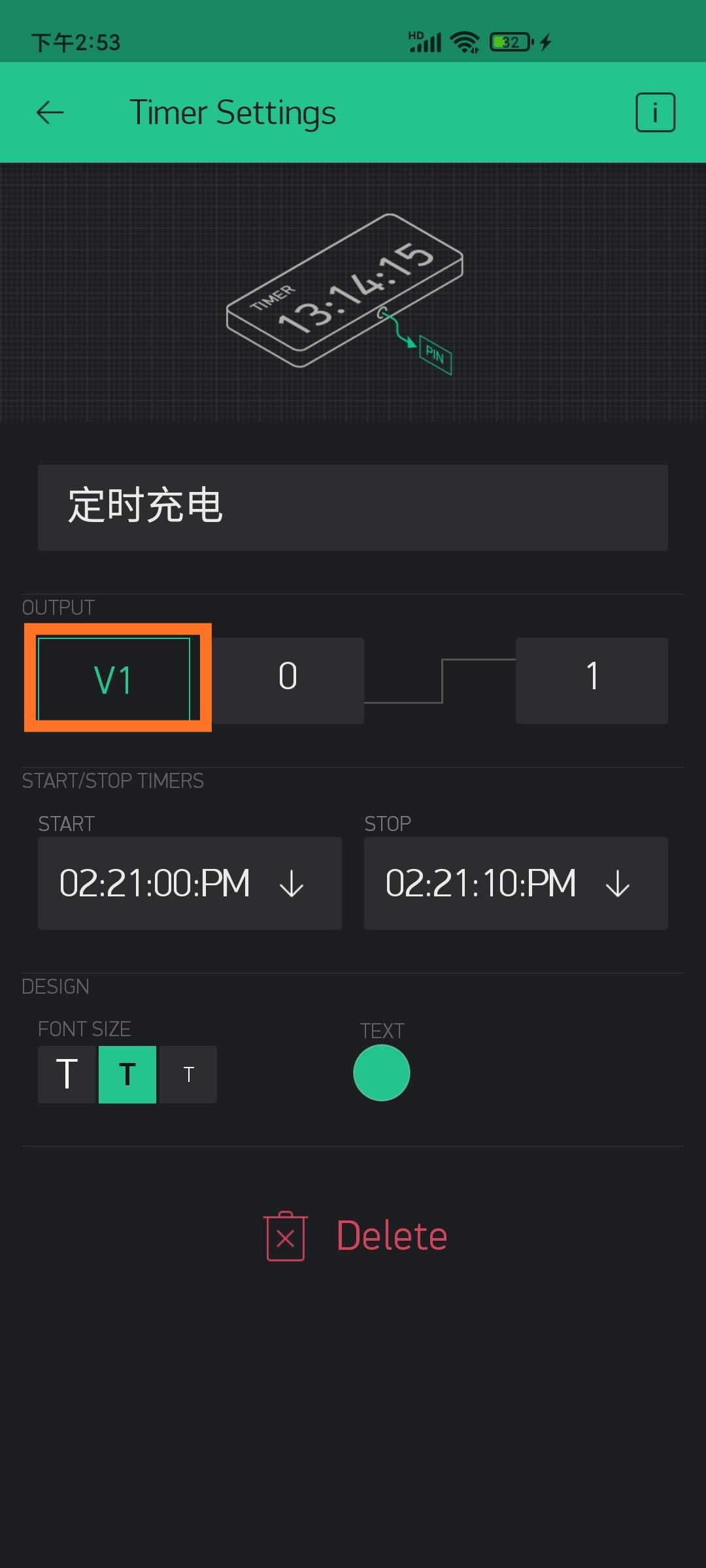
Task: Open the START time picker 02:21:00 PM
Action: tap(155, 883)
